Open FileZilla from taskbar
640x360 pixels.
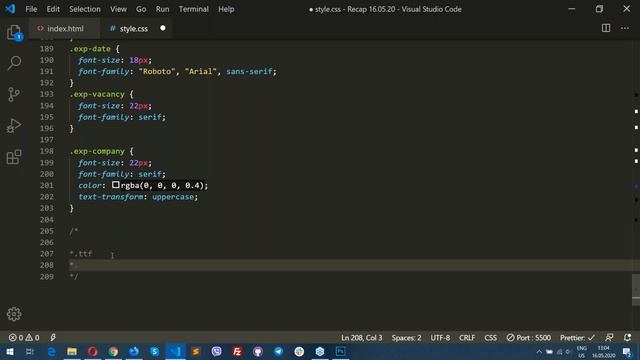237,351
